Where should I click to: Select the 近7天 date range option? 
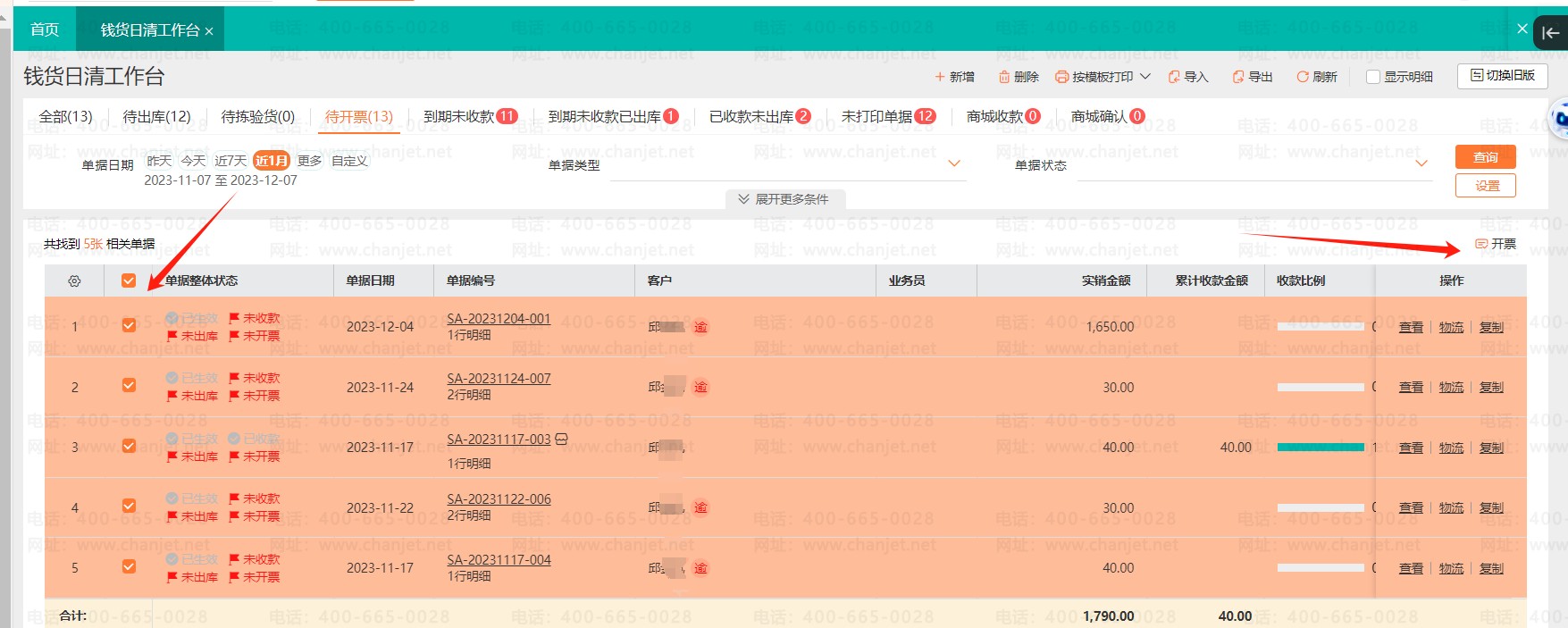coord(230,161)
